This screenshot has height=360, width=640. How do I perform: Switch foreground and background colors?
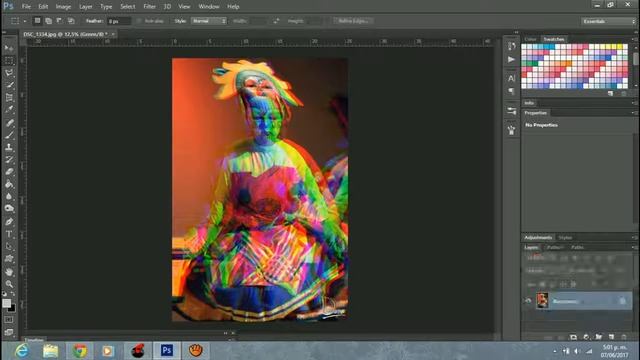tap(13, 294)
